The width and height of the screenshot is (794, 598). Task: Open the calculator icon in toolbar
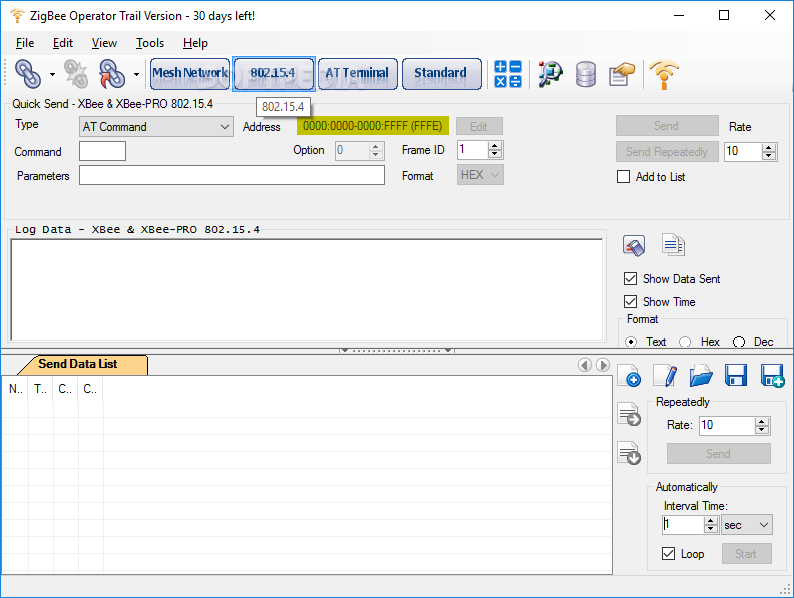click(x=508, y=74)
